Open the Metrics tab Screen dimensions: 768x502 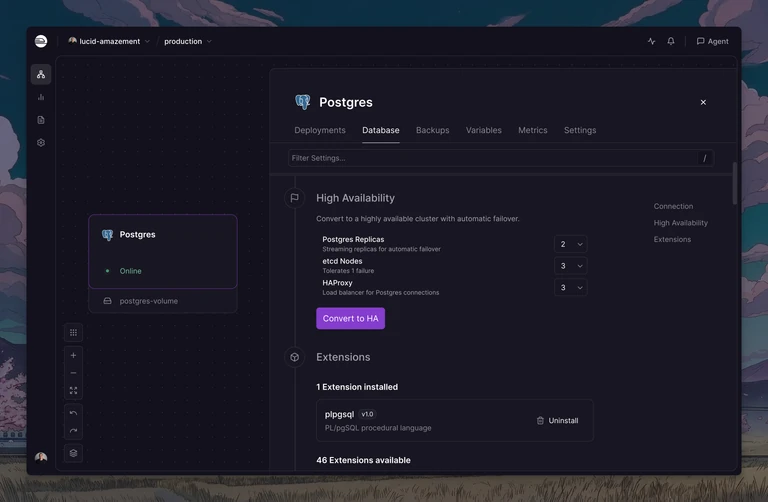coord(532,130)
